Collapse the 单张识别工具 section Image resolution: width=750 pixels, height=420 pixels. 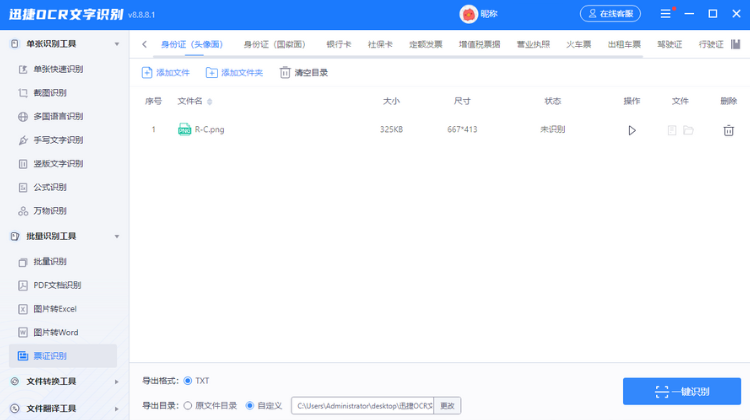click(117, 45)
